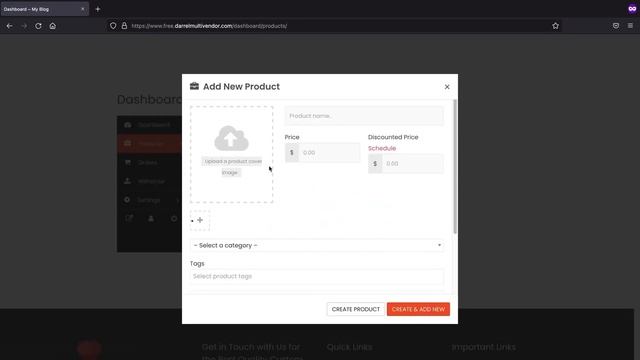Click the Select product tags field
Screen dimensions: 640x360
[x=317, y=276]
